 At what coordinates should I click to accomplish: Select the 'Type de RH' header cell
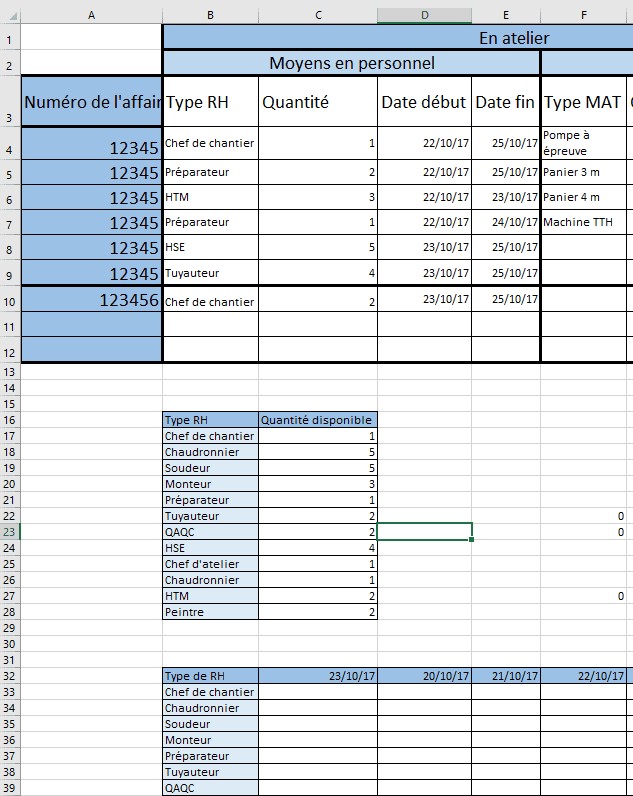(210, 676)
